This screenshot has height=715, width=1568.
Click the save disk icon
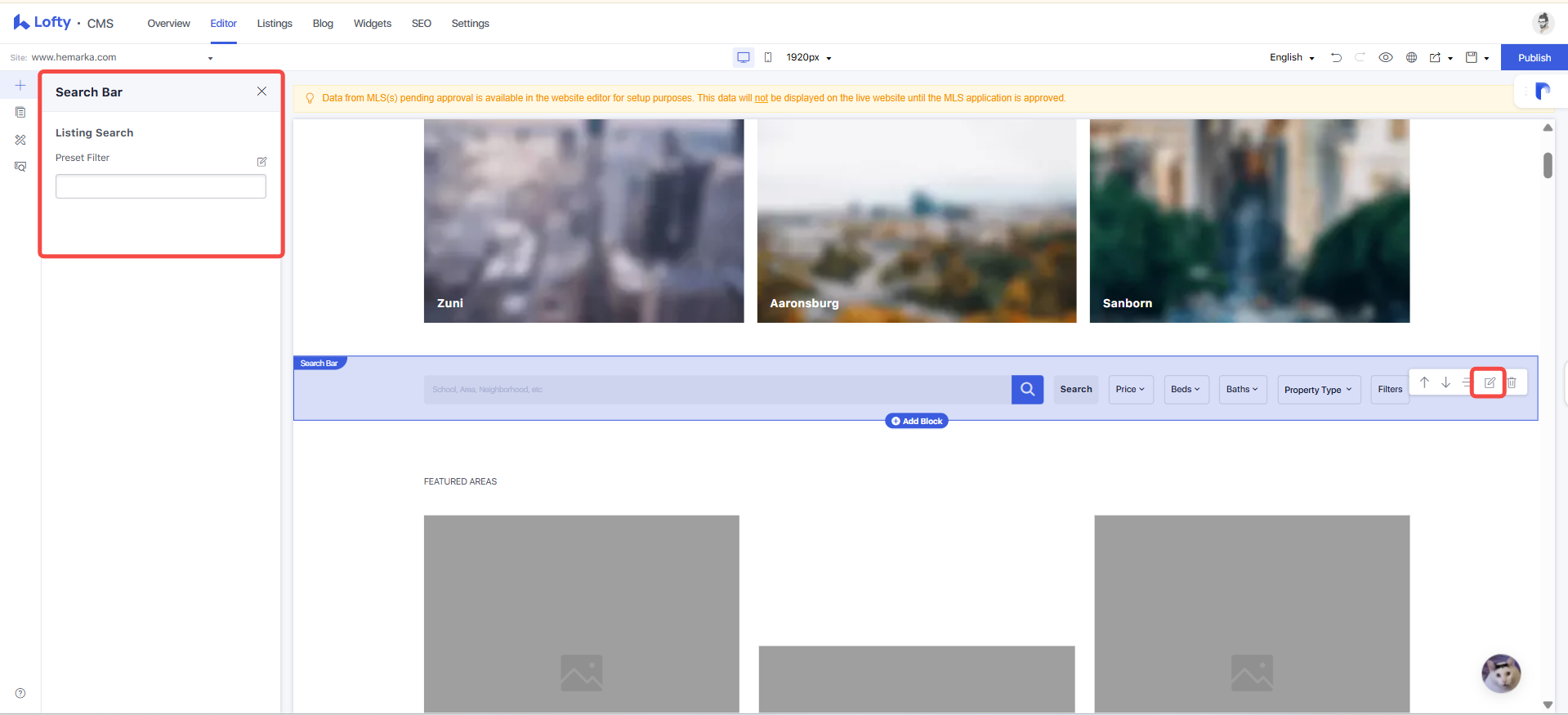click(1472, 57)
